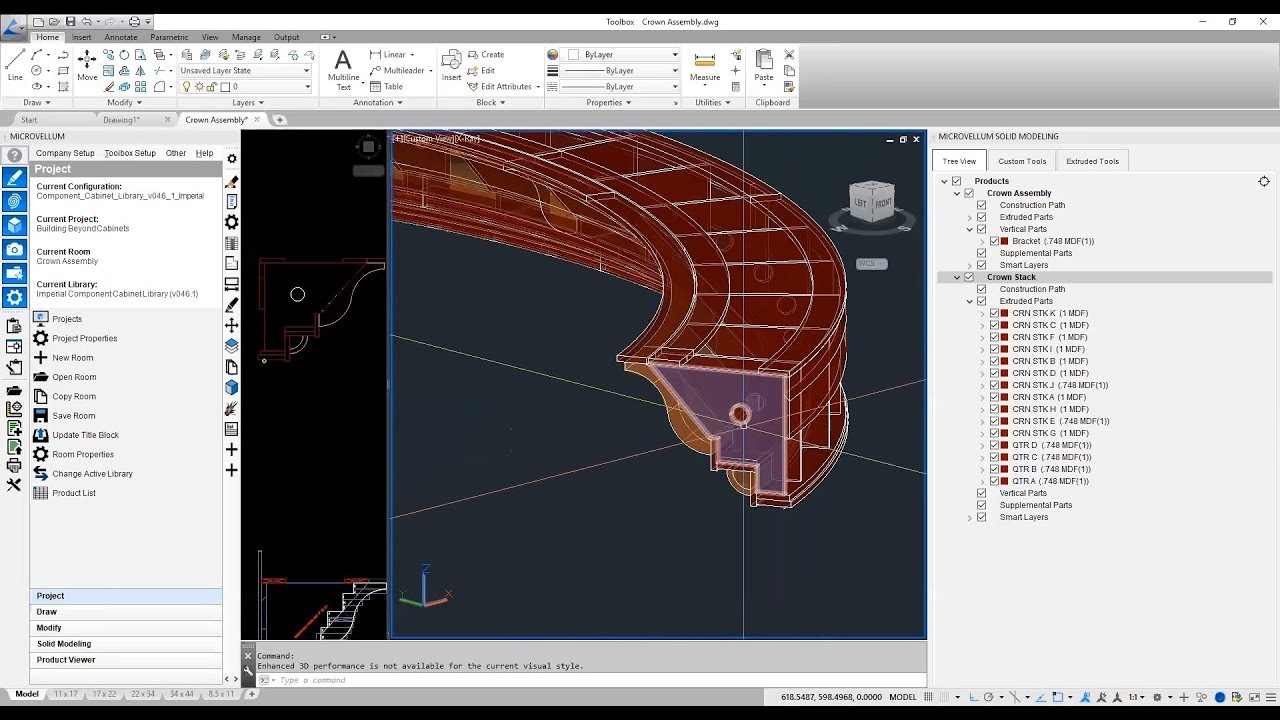Open the Custom Tools tab
This screenshot has height=720, width=1280.
coord(1022,161)
